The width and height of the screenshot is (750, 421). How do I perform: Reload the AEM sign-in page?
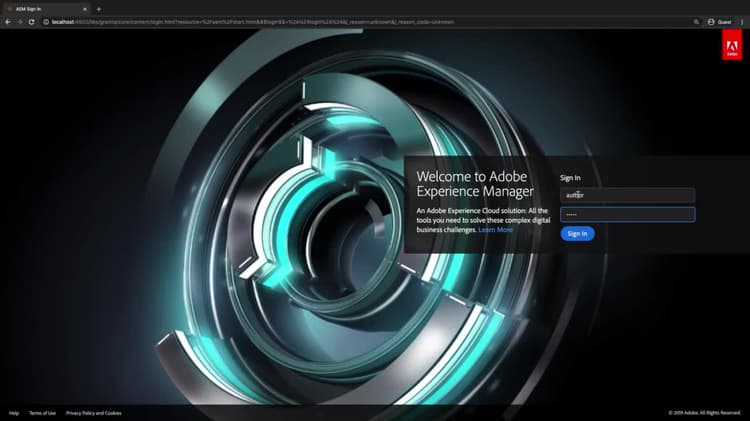point(32,22)
